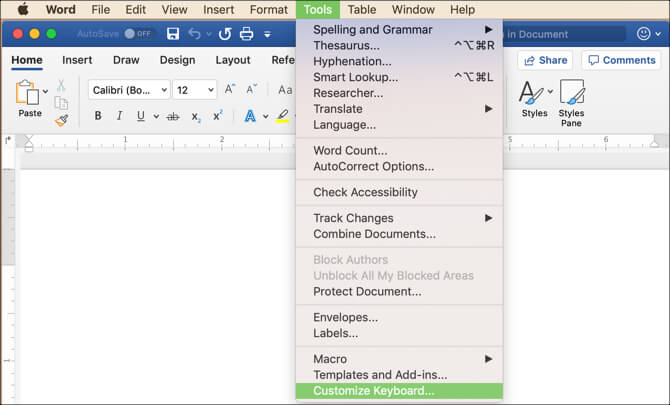Select Customize Keyboard menu item
This screenshot has width=670, height=405.
[399, 391]
